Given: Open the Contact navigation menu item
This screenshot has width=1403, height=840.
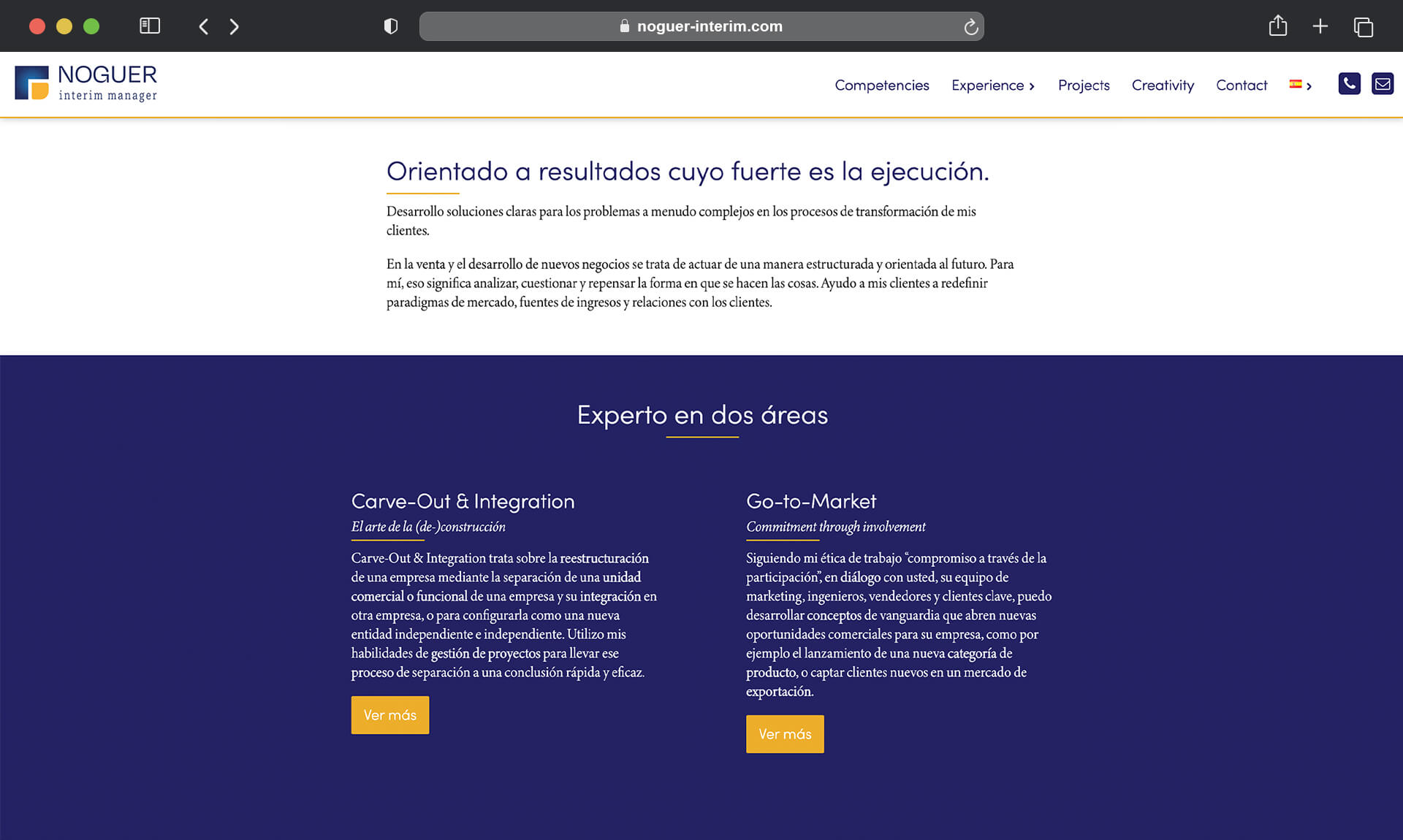Looking at the screenshot, I should pyautogui.click(x=1242, y=84).
